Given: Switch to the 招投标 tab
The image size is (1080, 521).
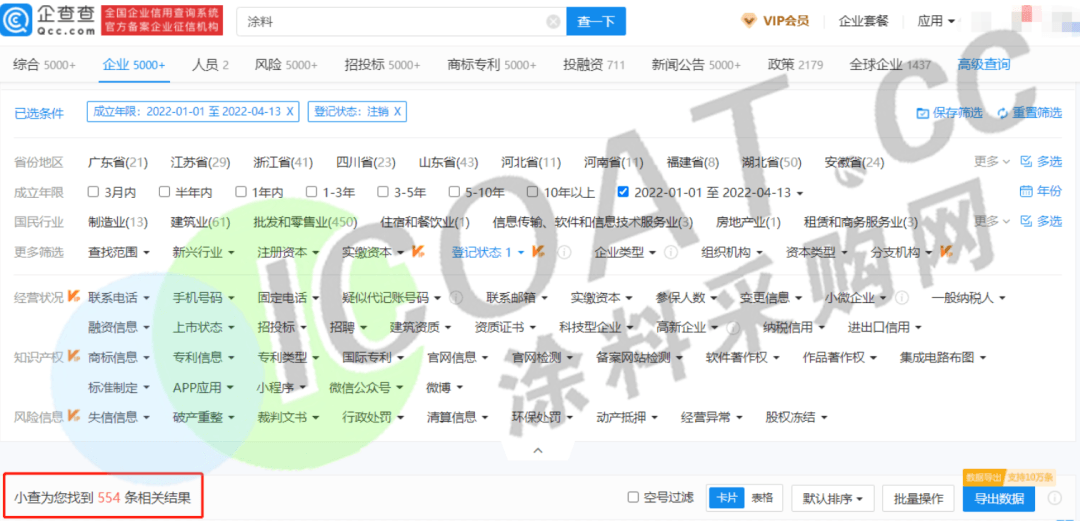Looking at the screenshot, I should 382,65.
